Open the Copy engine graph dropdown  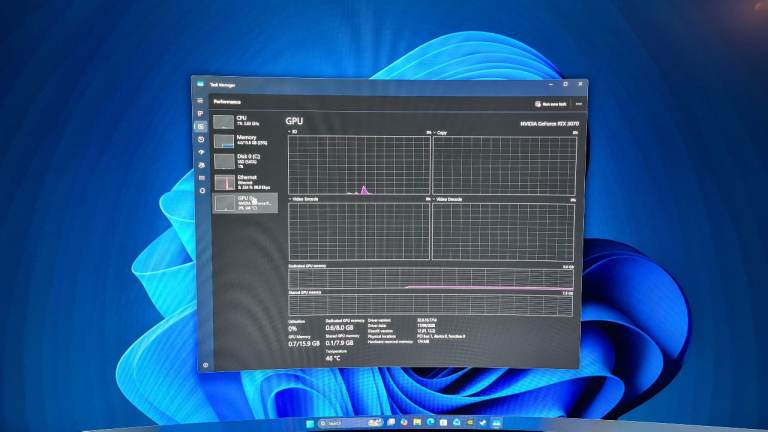pyautogui.click(x=440, y=133)
